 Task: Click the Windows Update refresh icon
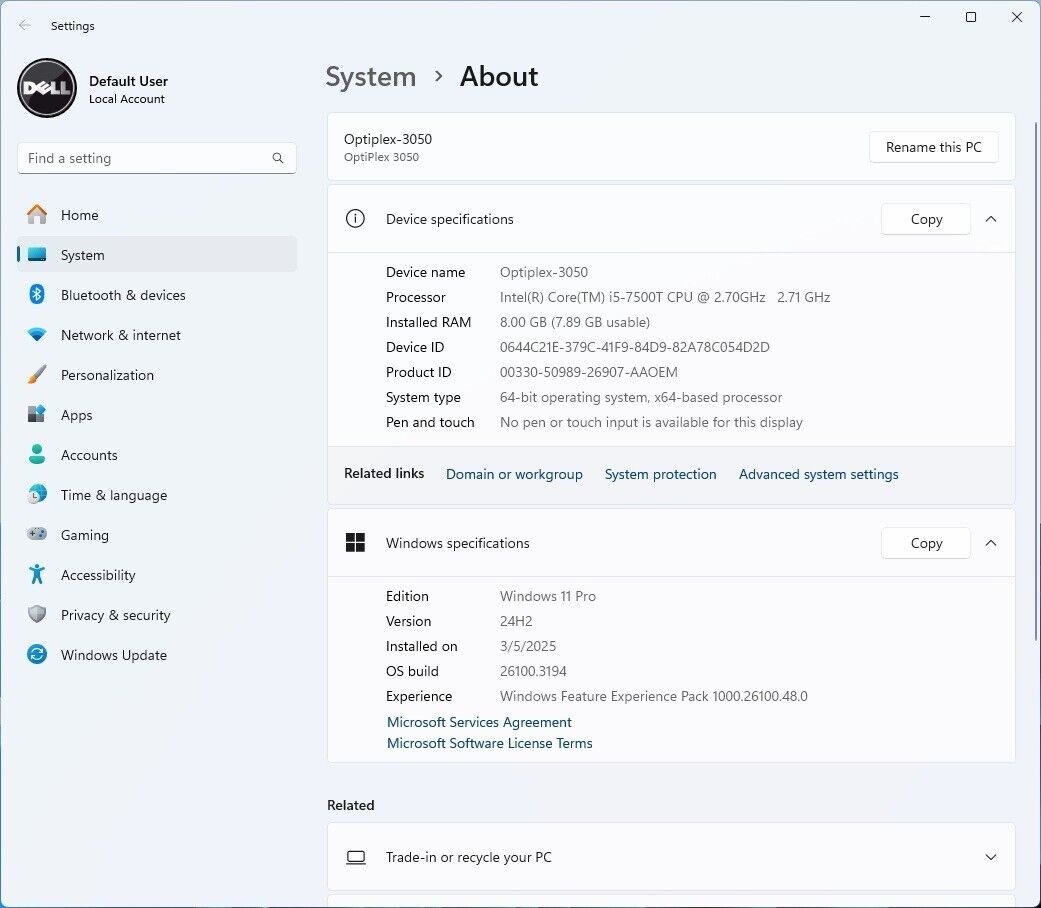(37, 654)
